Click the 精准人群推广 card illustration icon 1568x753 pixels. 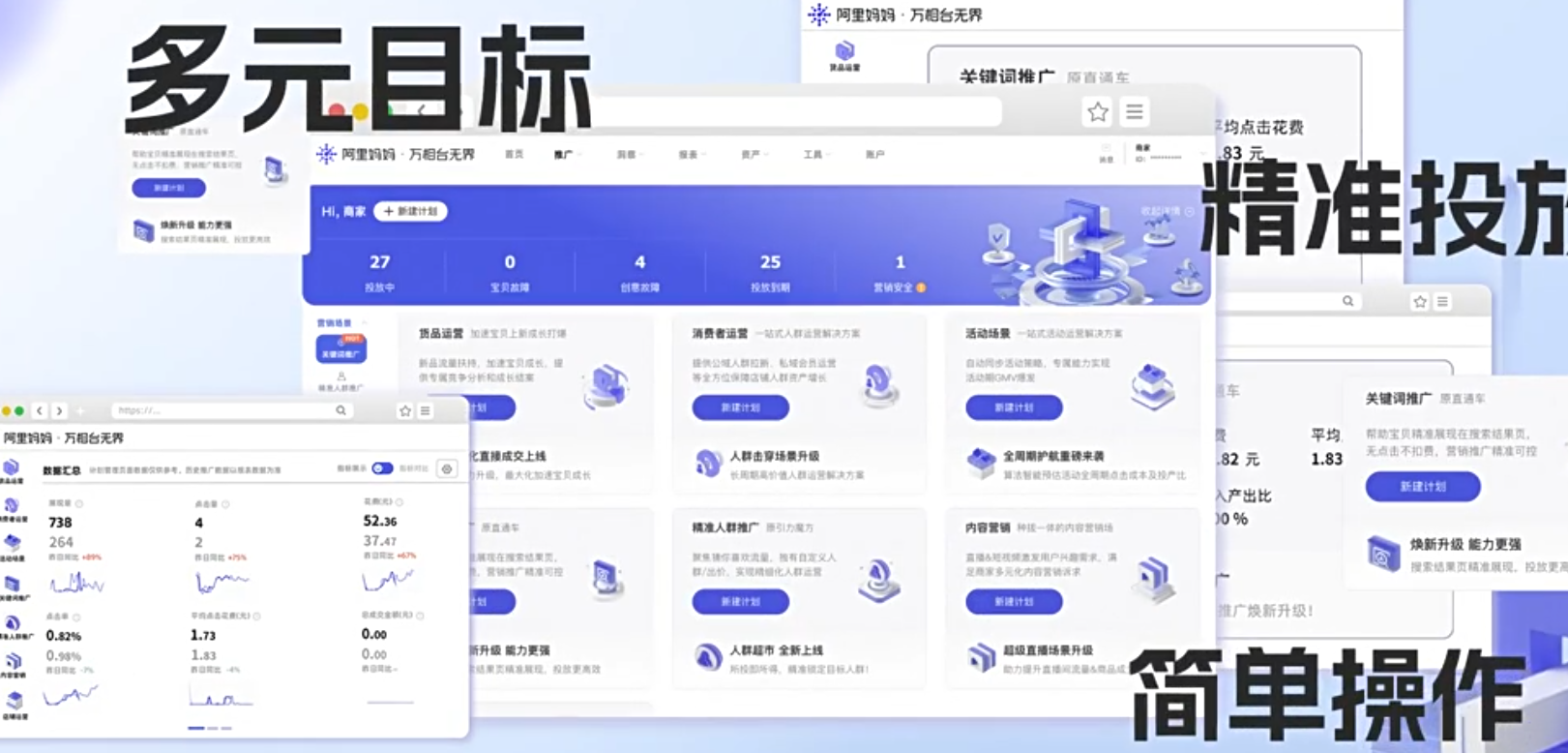878,580
